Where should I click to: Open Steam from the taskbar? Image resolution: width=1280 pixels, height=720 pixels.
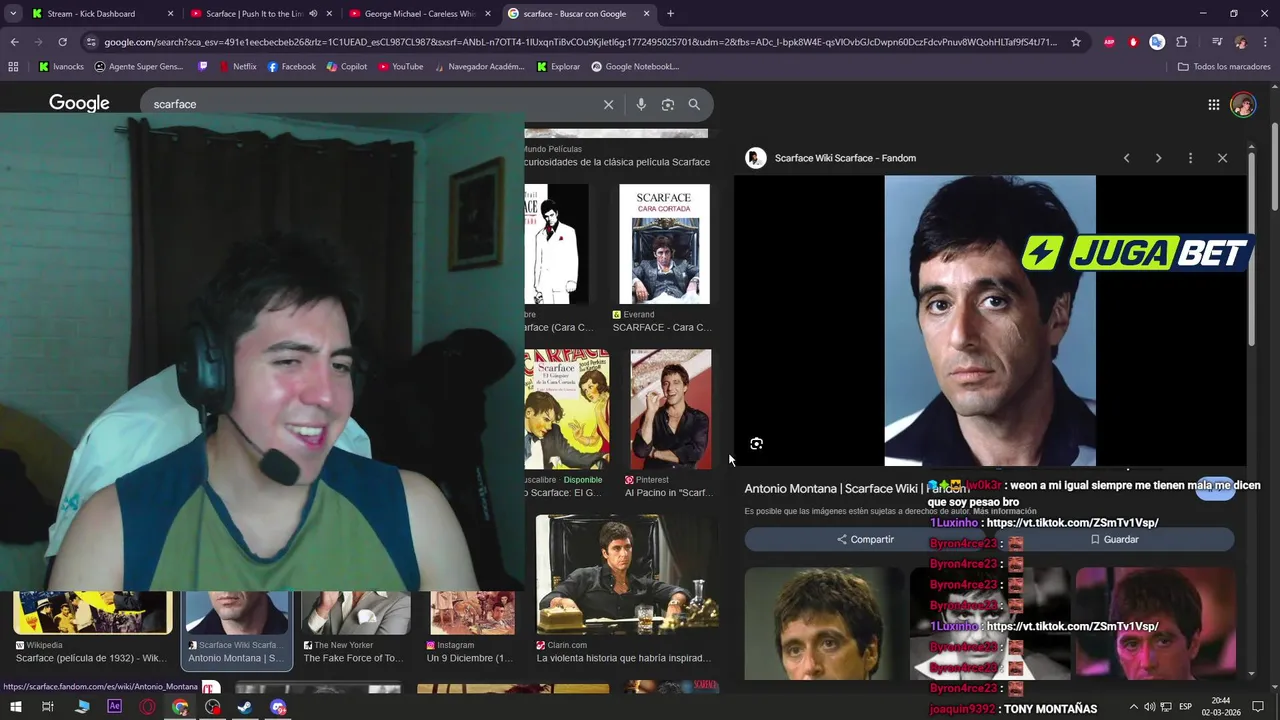point(245,707)
